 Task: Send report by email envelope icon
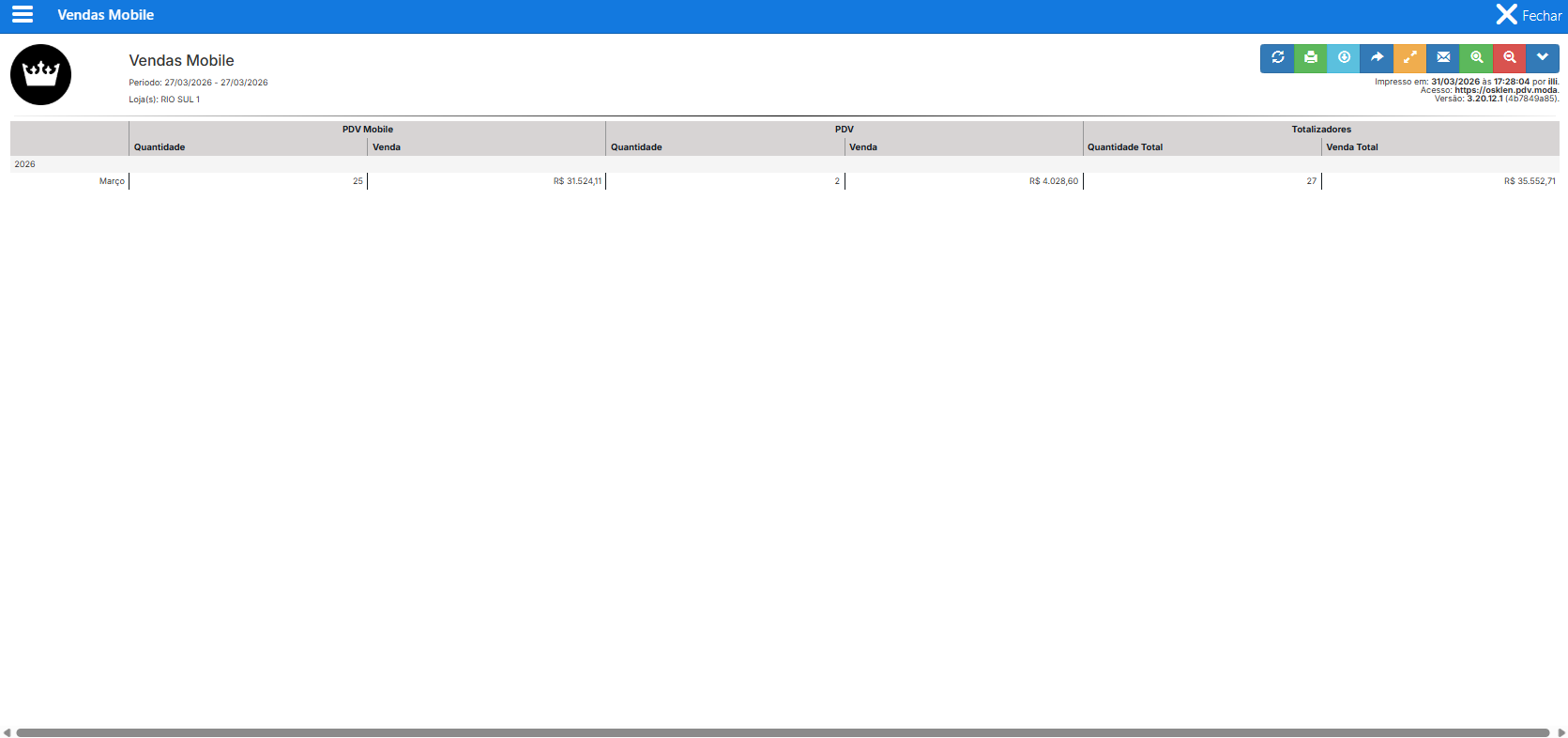pyautogui.click(x=1443, y=58)
